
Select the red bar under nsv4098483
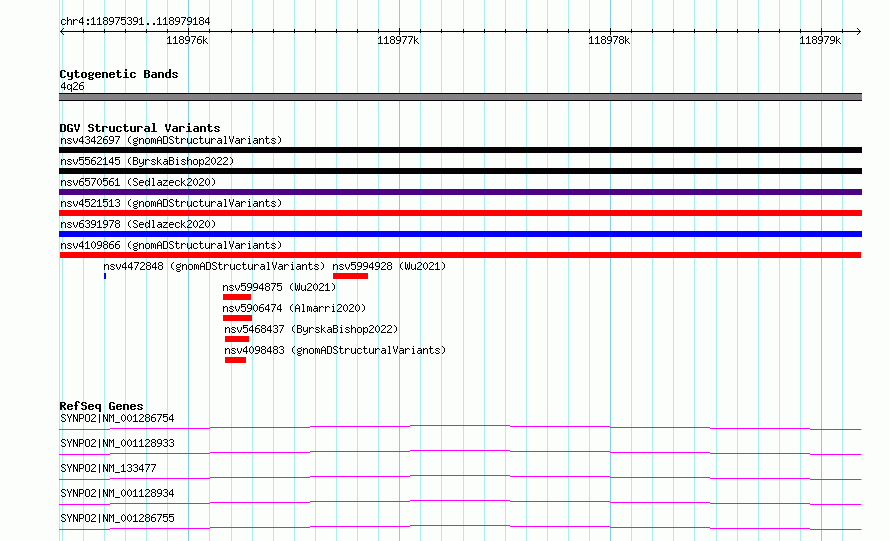coord(236,360)
